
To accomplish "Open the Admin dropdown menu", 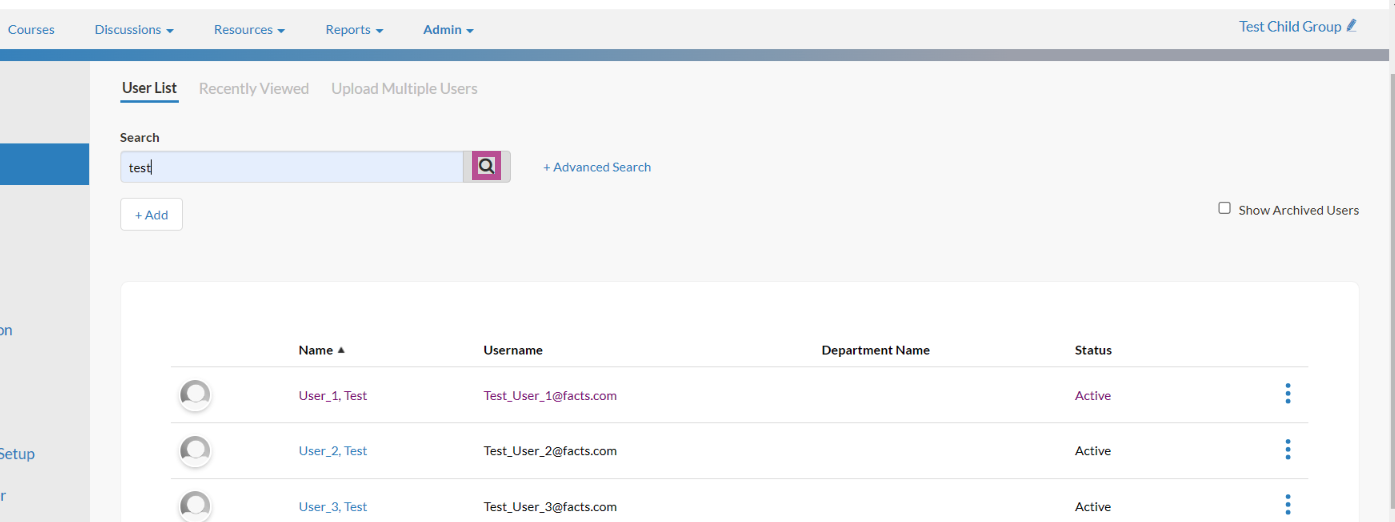I will click(448, 30).
